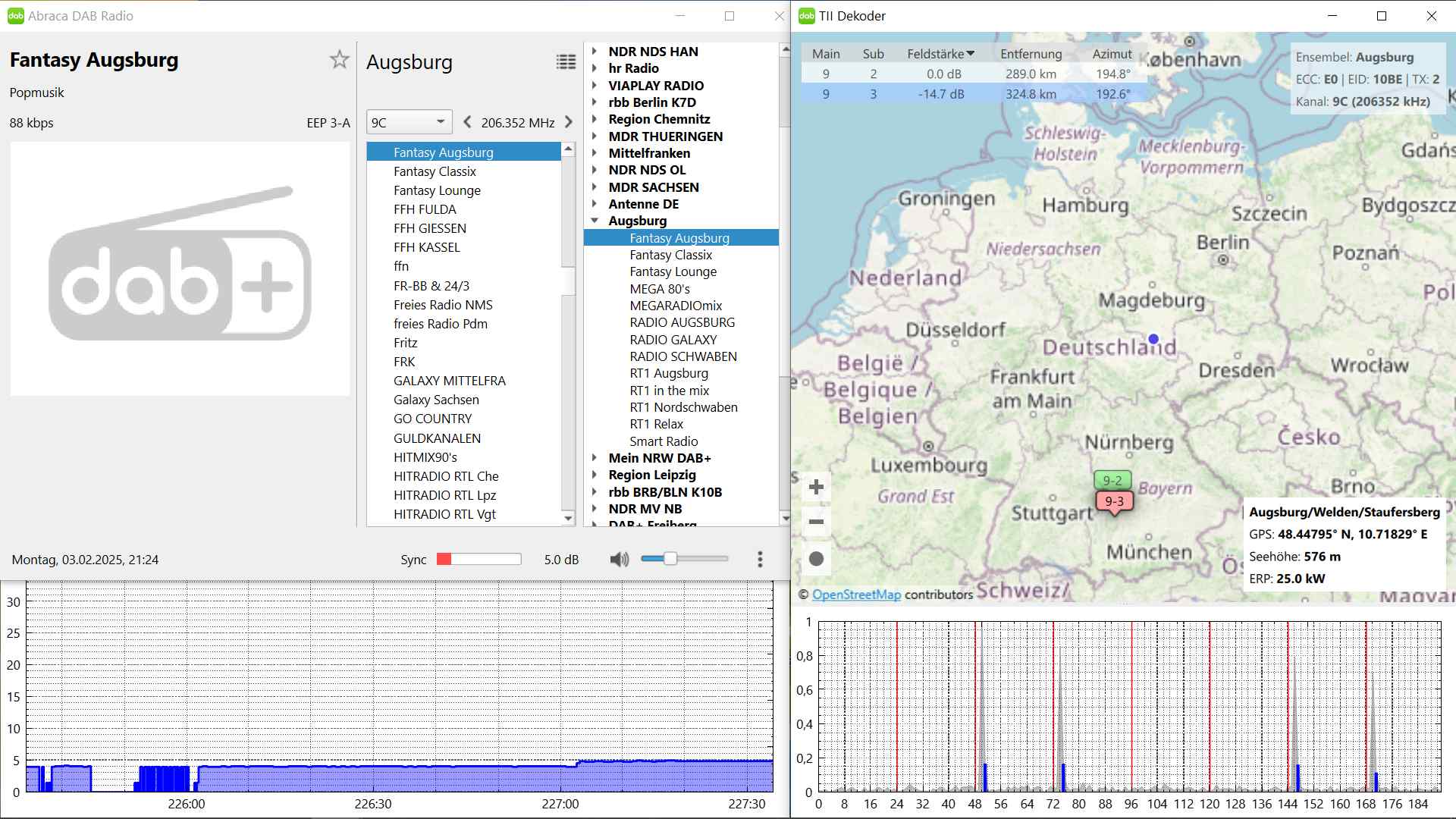The width and height of the screenshot is (1456, 819).
Task: Toggle the ensemble list view icon
Action: 566,62
